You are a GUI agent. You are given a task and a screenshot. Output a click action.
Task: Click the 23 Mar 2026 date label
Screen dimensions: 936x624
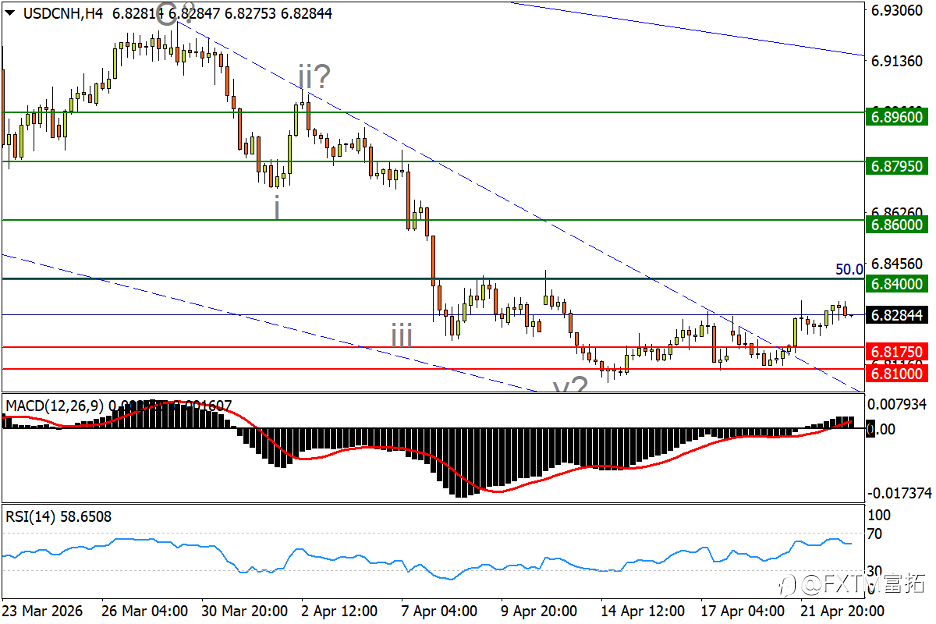pyautogui.click(x=42, y=611)
